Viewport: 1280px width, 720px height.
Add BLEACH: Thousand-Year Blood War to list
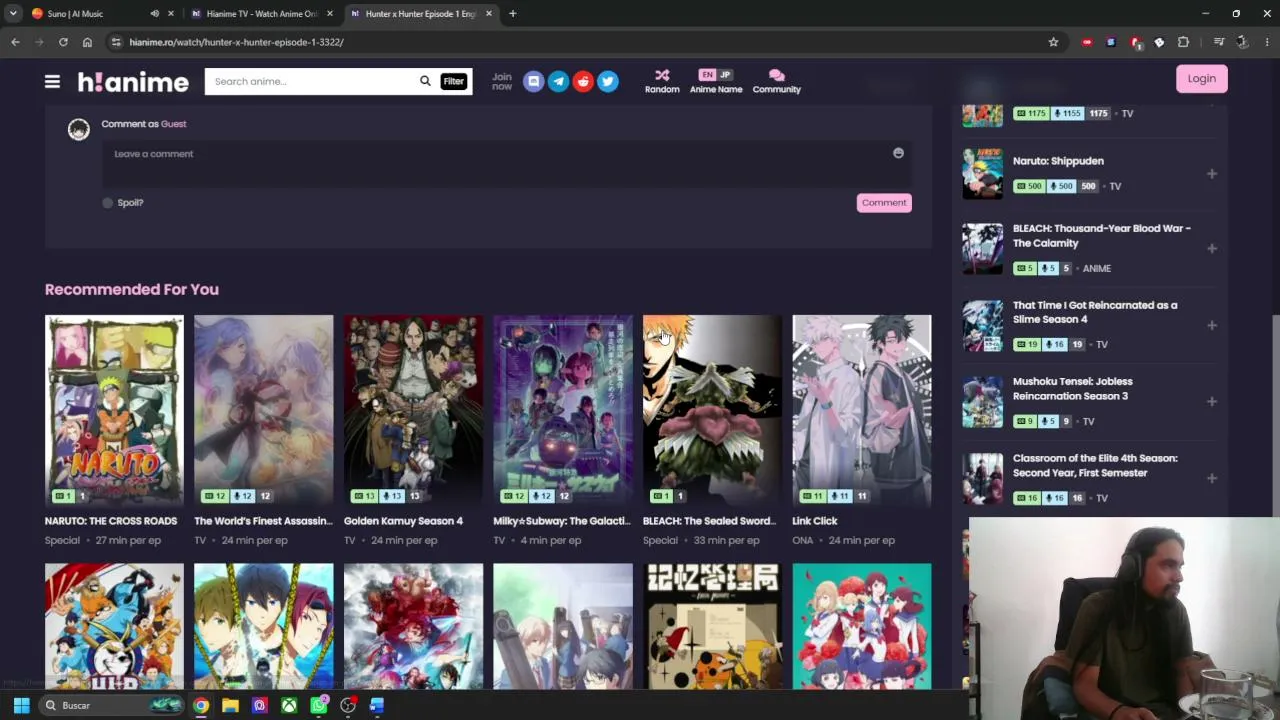(1211, 248)
